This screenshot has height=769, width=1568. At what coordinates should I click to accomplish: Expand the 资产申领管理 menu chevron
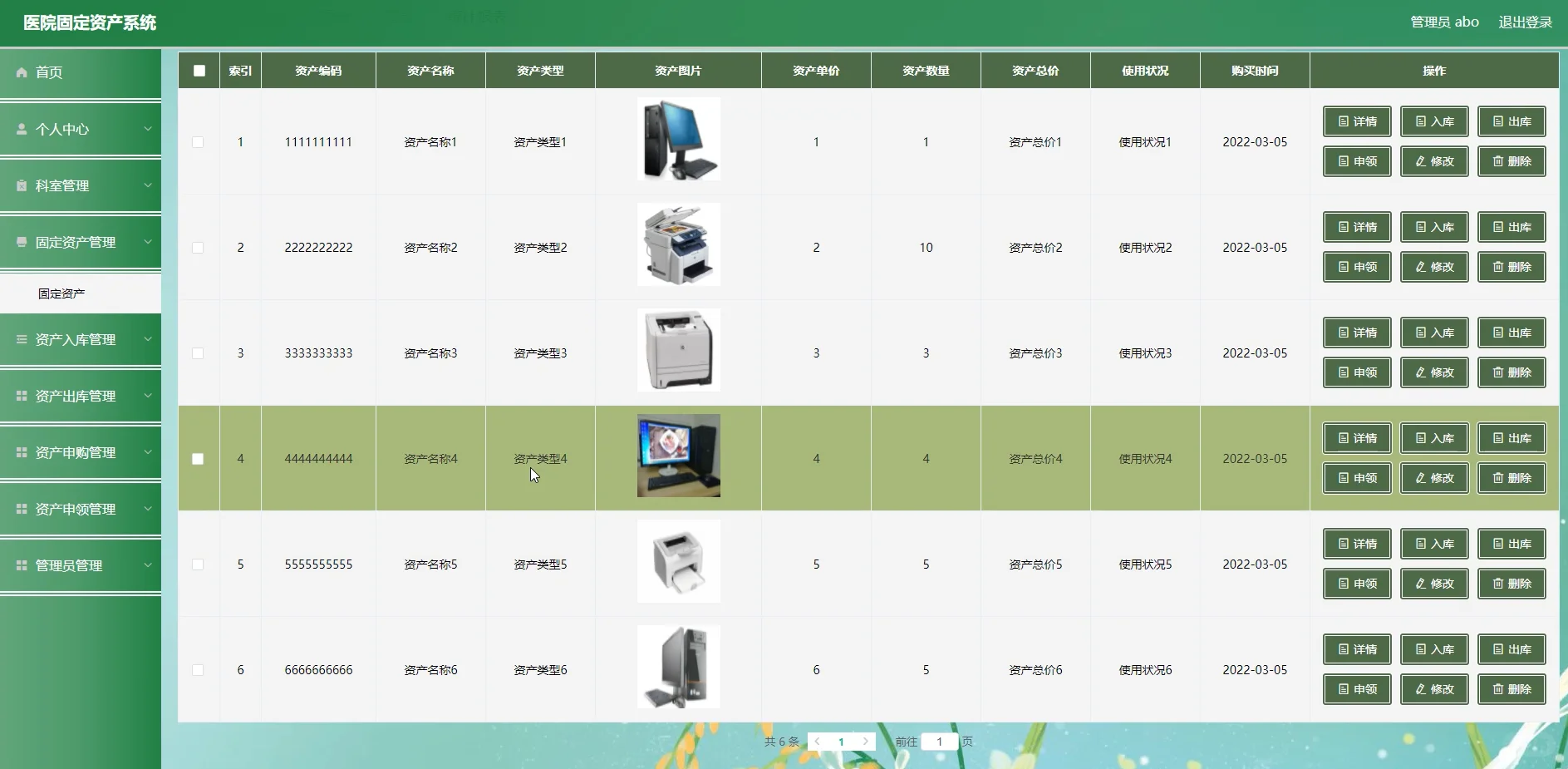(x=148, y=509)
